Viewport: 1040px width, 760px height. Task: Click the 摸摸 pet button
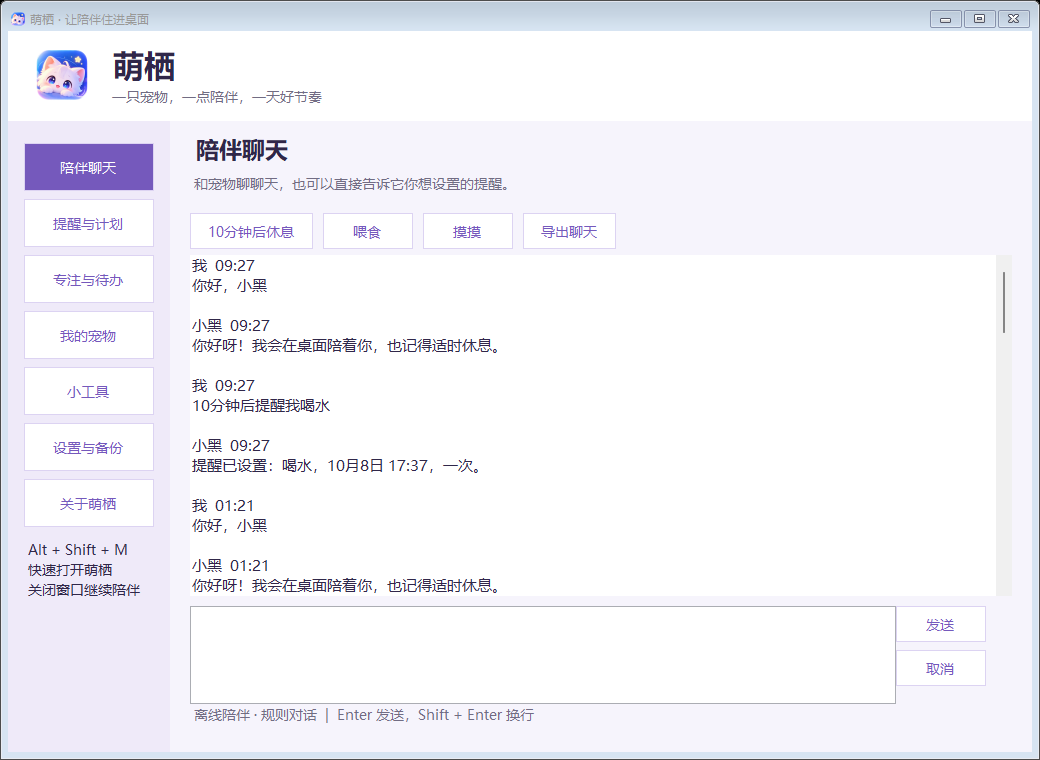[468, 231]
